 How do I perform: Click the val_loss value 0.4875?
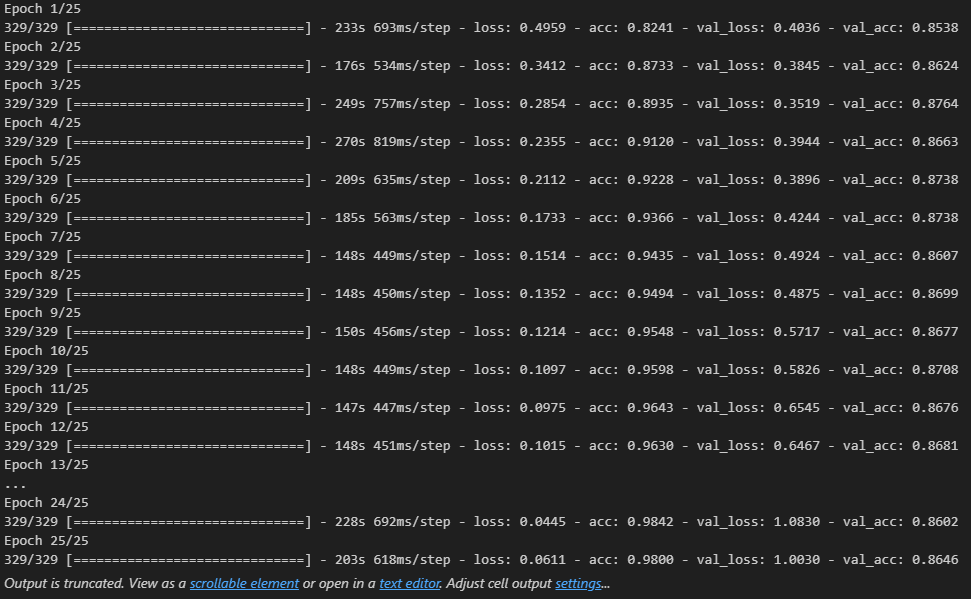[796, 294]
